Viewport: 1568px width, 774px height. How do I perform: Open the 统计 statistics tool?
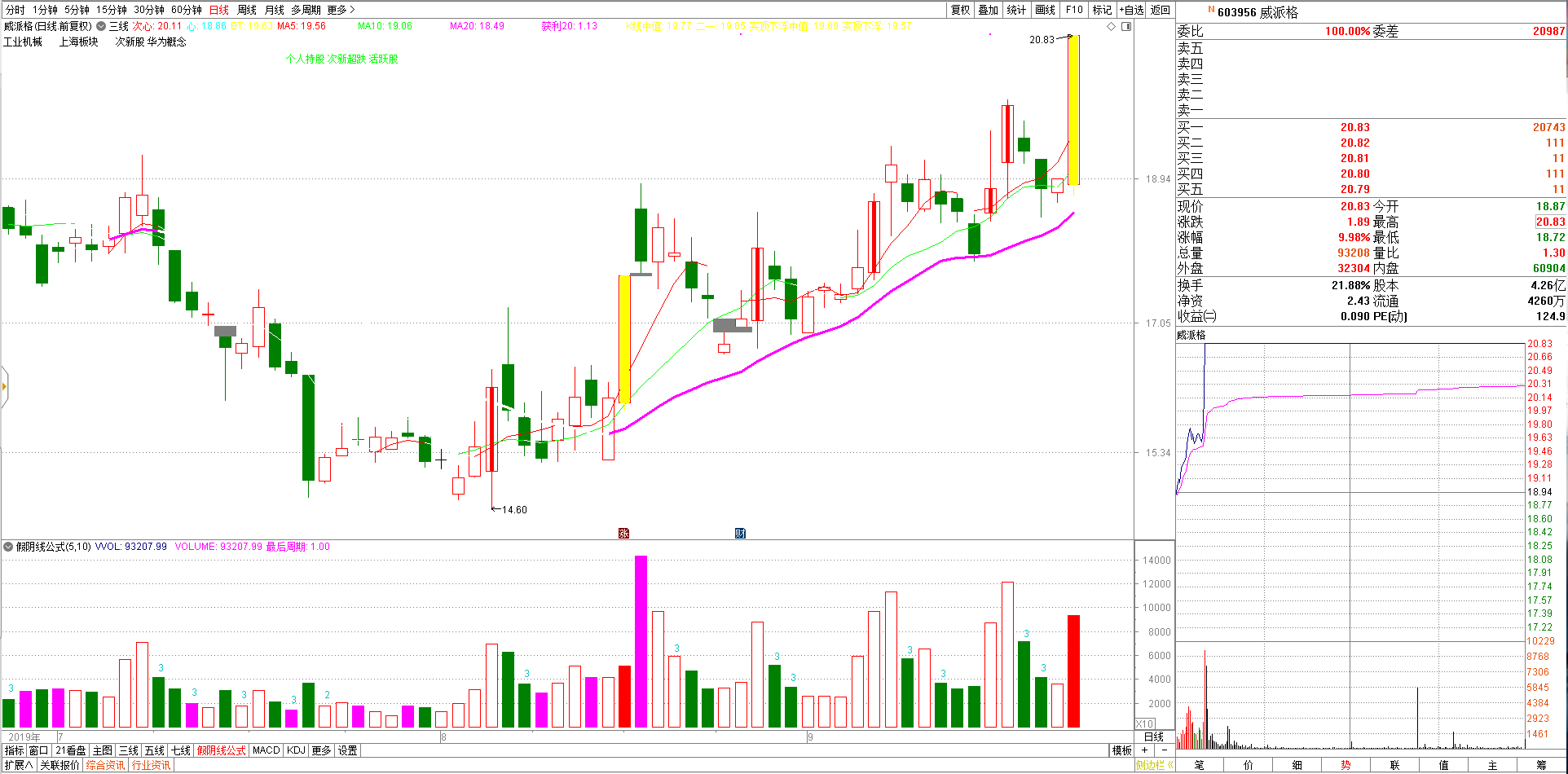1016,10
